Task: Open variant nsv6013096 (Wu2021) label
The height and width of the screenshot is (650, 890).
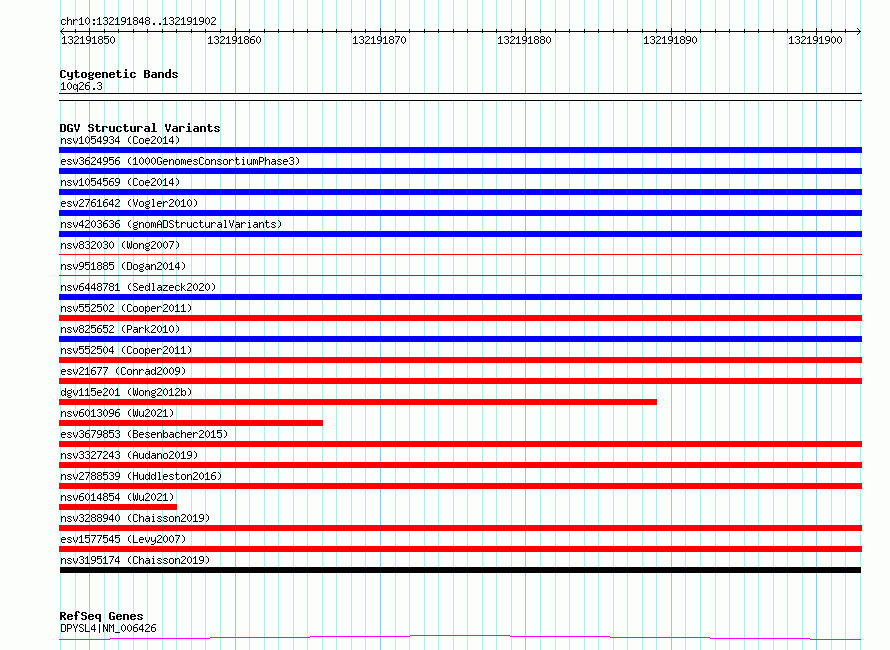Action: click(x=117, y=413)
